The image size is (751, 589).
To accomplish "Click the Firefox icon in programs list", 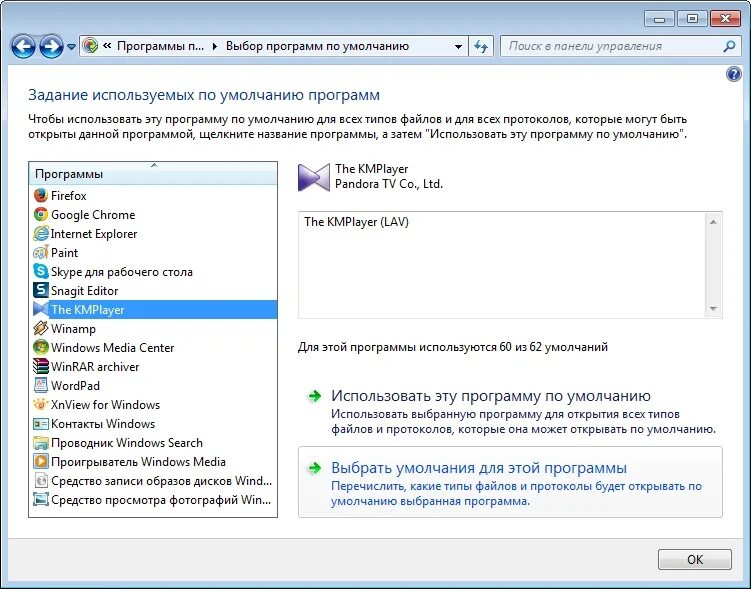I will [41, 195].
